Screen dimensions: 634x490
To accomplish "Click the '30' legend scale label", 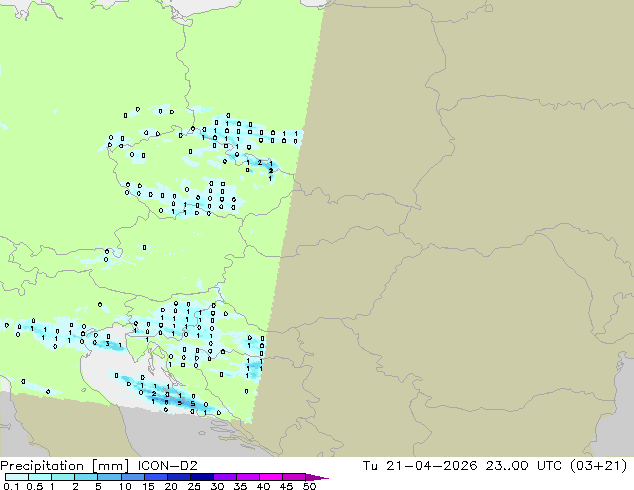I will pos(217,486).
